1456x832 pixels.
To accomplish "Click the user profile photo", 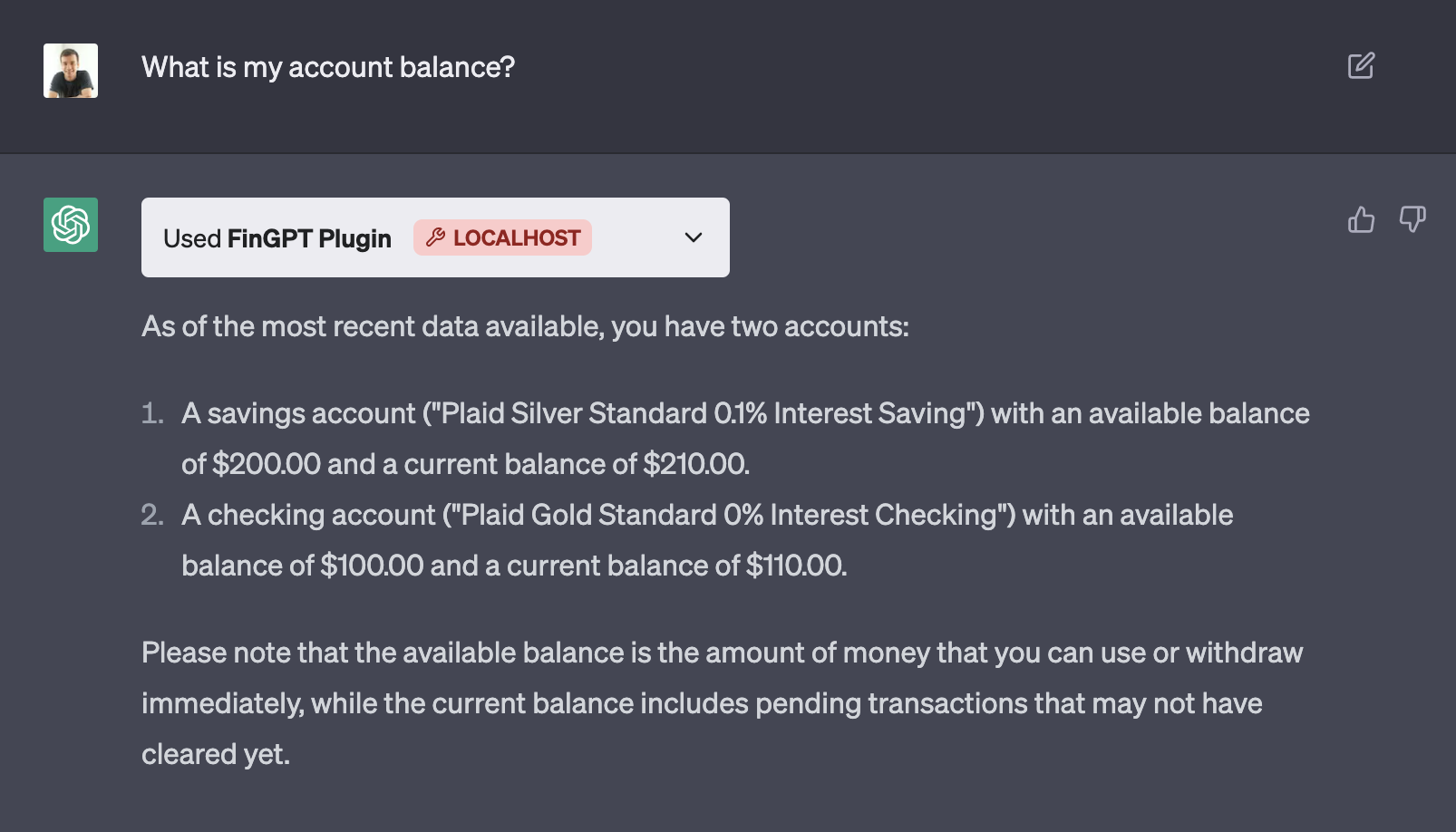I will pyautogui.click(x=71, y=71).
